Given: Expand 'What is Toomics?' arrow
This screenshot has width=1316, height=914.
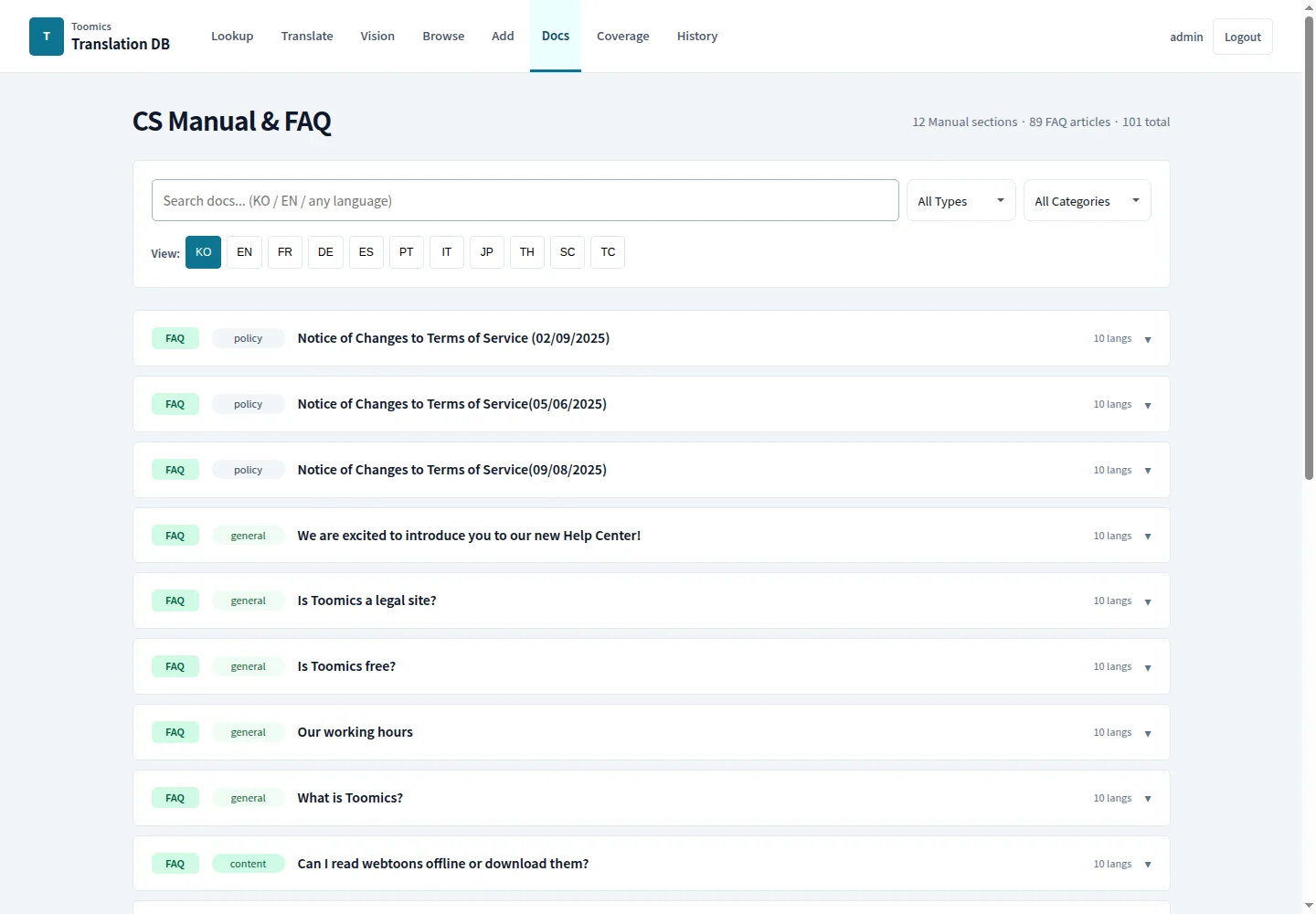Looking at the screenshot, I should (1148, 799).
